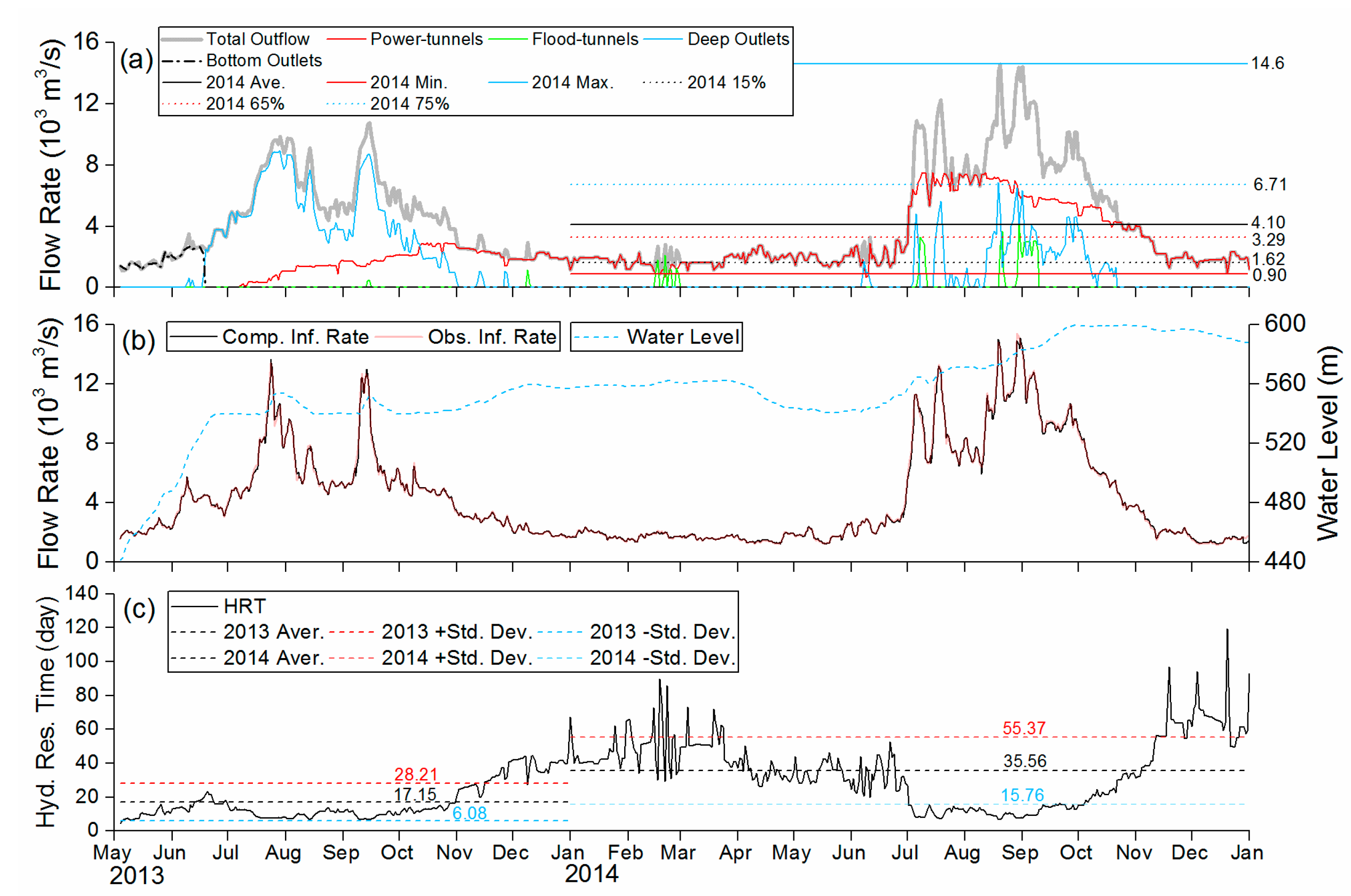
Task: Click the 2014 year label on x-axis
Action: [591, 874]
